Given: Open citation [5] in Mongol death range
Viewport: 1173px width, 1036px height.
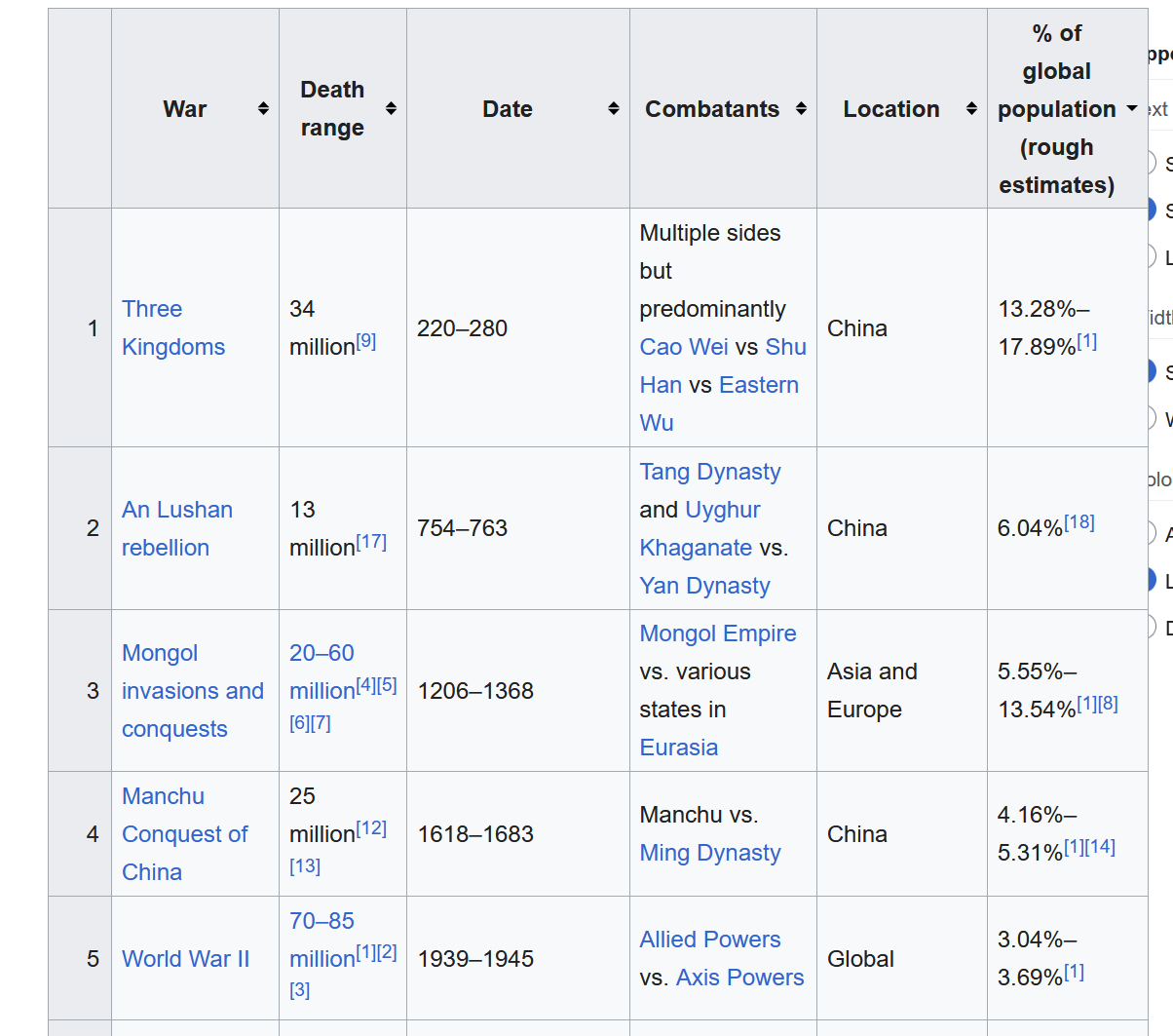Looking at the screenshot, I should (387, 685).
